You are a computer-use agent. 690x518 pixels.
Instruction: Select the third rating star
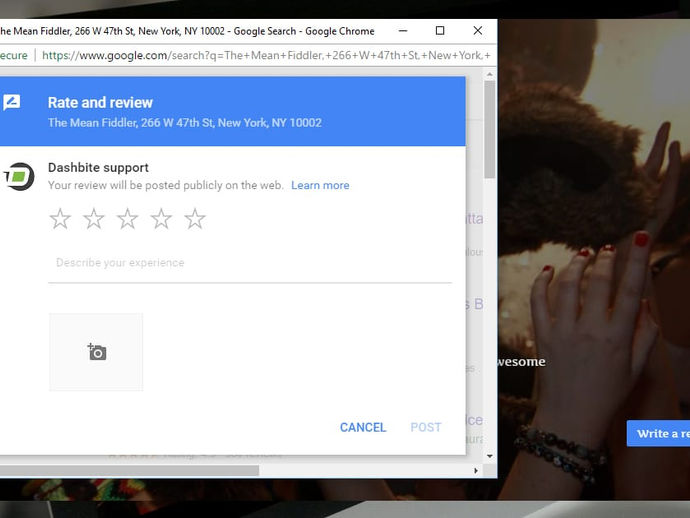coord(128,219)
